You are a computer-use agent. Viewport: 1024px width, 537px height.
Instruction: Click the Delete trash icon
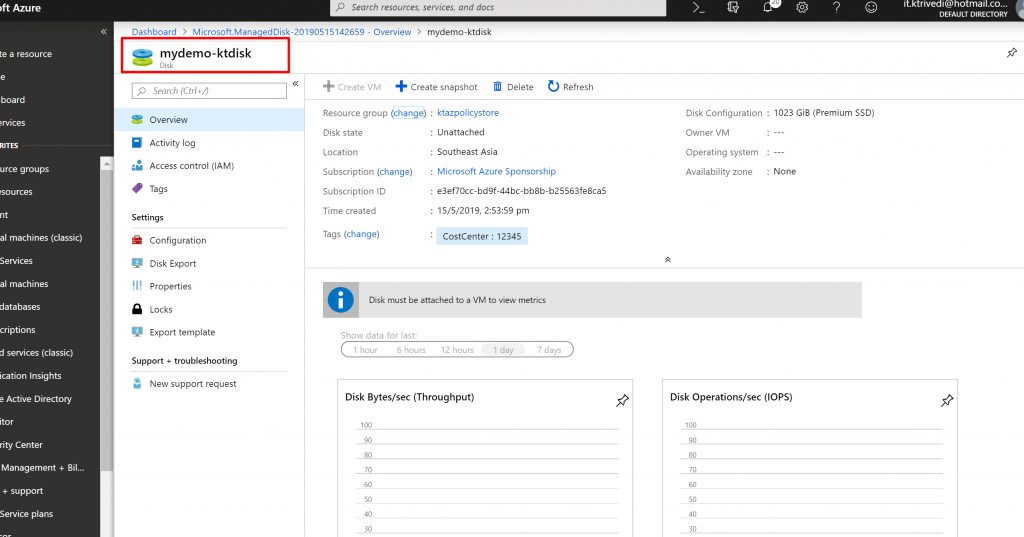point(498,87)
